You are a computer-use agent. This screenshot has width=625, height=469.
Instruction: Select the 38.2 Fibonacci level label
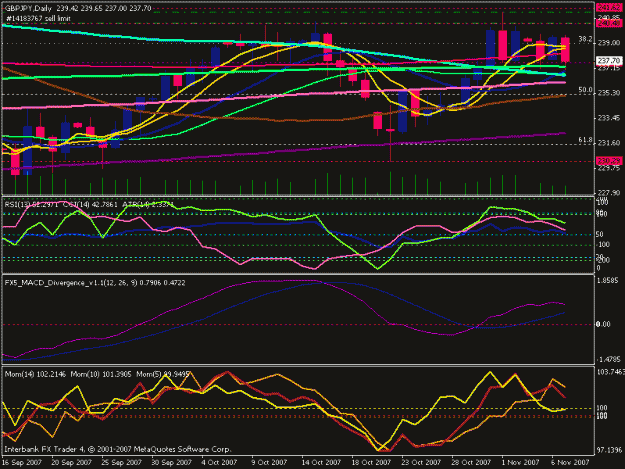585,39
